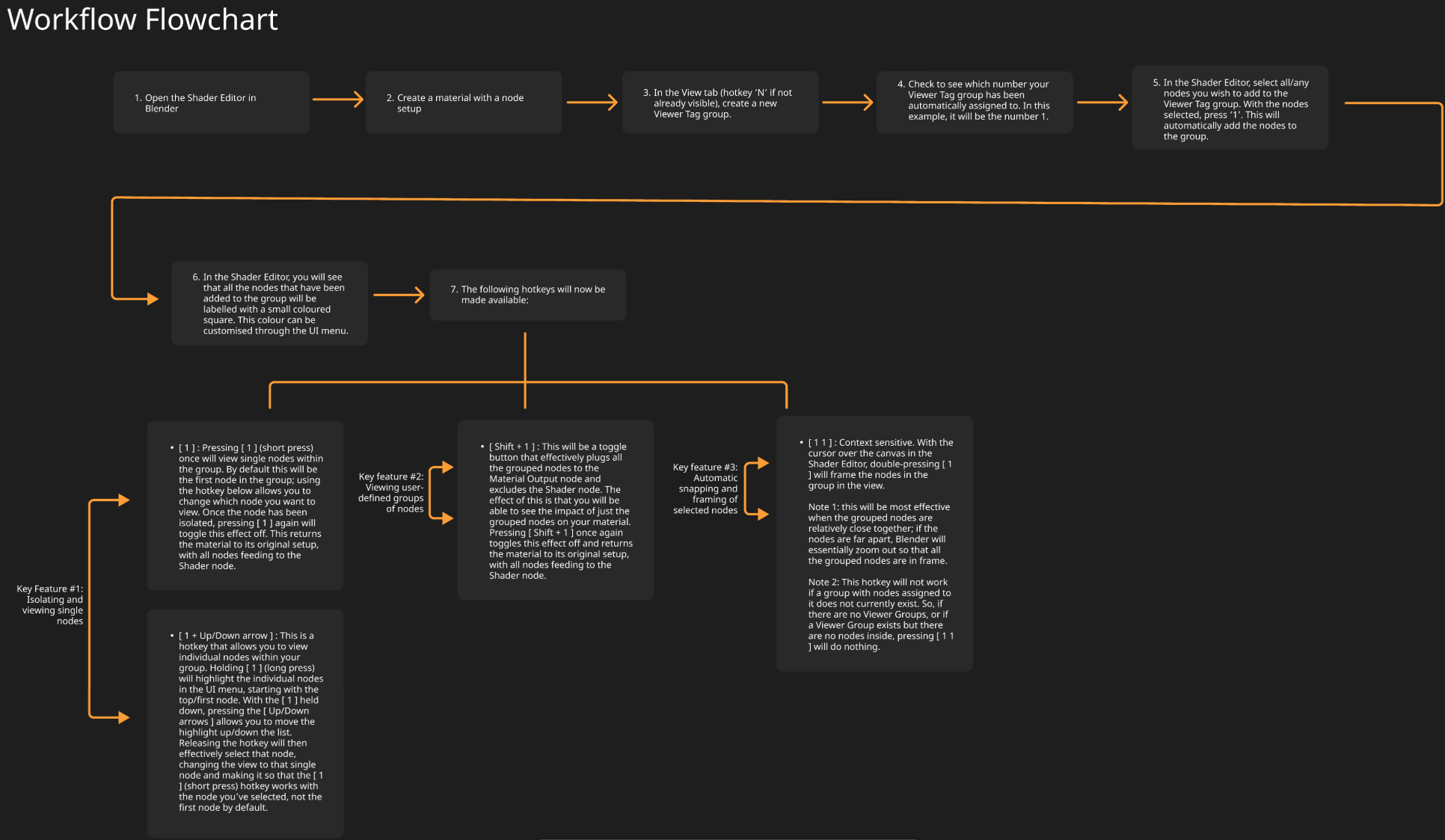This screenshot has height=840, width=1445.
Task: Select the 'Open the Shader Editor in Blender' box
Action: click(211, 102)
